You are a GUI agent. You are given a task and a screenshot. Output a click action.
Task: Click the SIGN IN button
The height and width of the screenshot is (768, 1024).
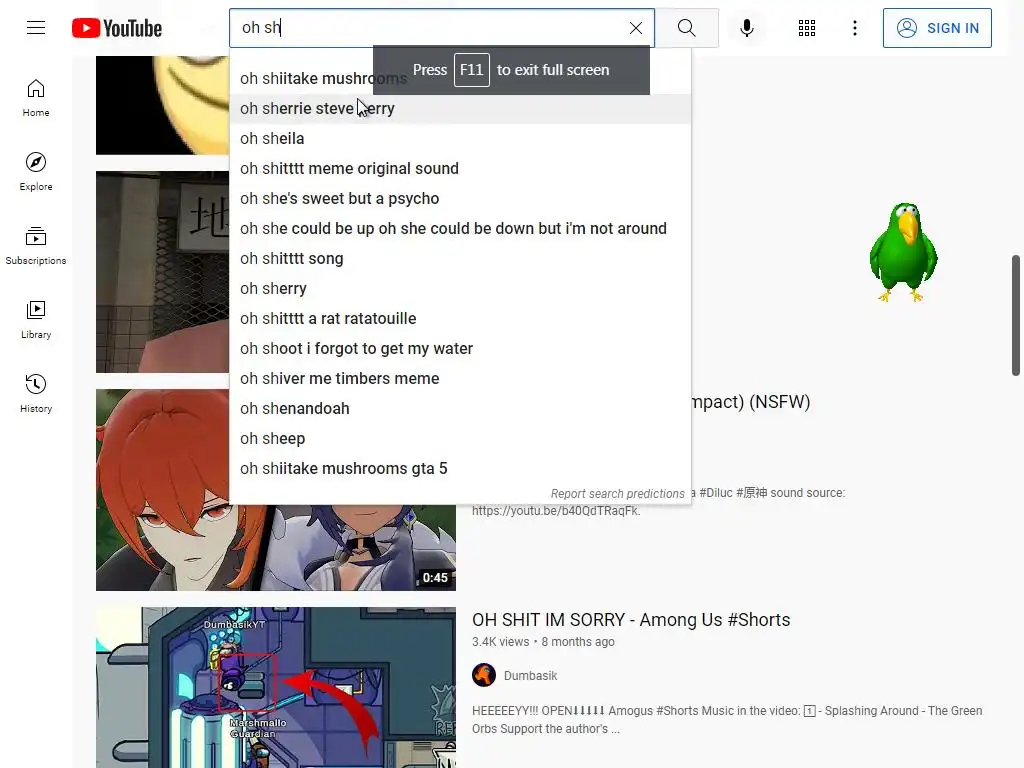click(x=937, y=28)
